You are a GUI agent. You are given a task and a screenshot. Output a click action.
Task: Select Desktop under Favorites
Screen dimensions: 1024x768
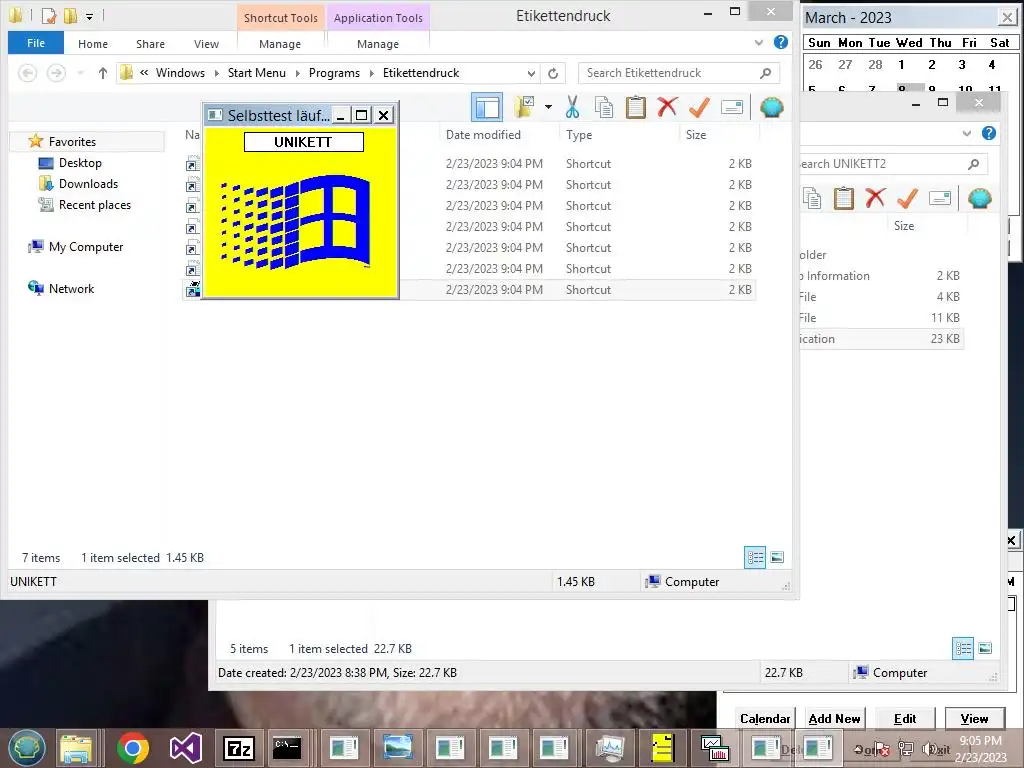[x=80, y=163]
